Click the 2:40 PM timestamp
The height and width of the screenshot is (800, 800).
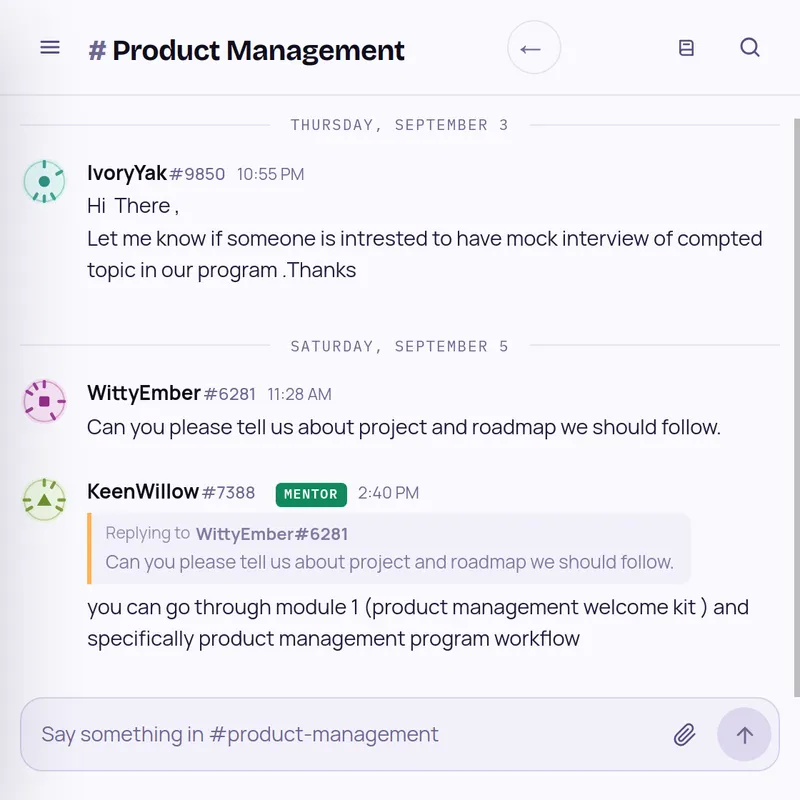point(388,493)
